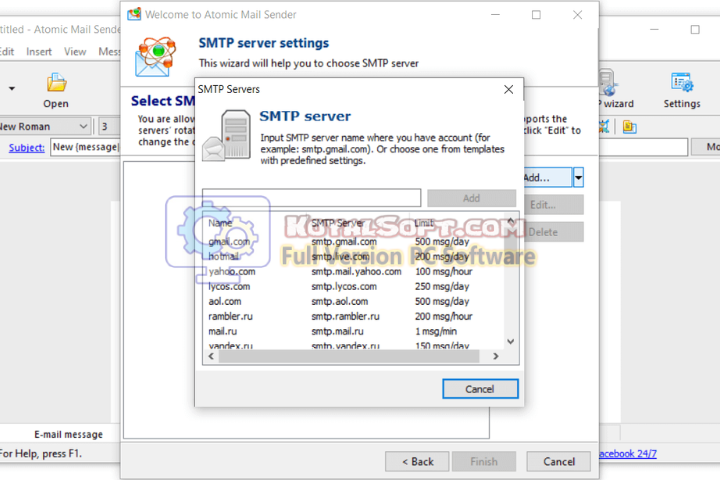The height and width of the screenshot is (480, 720).
Task: Click the Limit column header
Action: pos(423,223)
